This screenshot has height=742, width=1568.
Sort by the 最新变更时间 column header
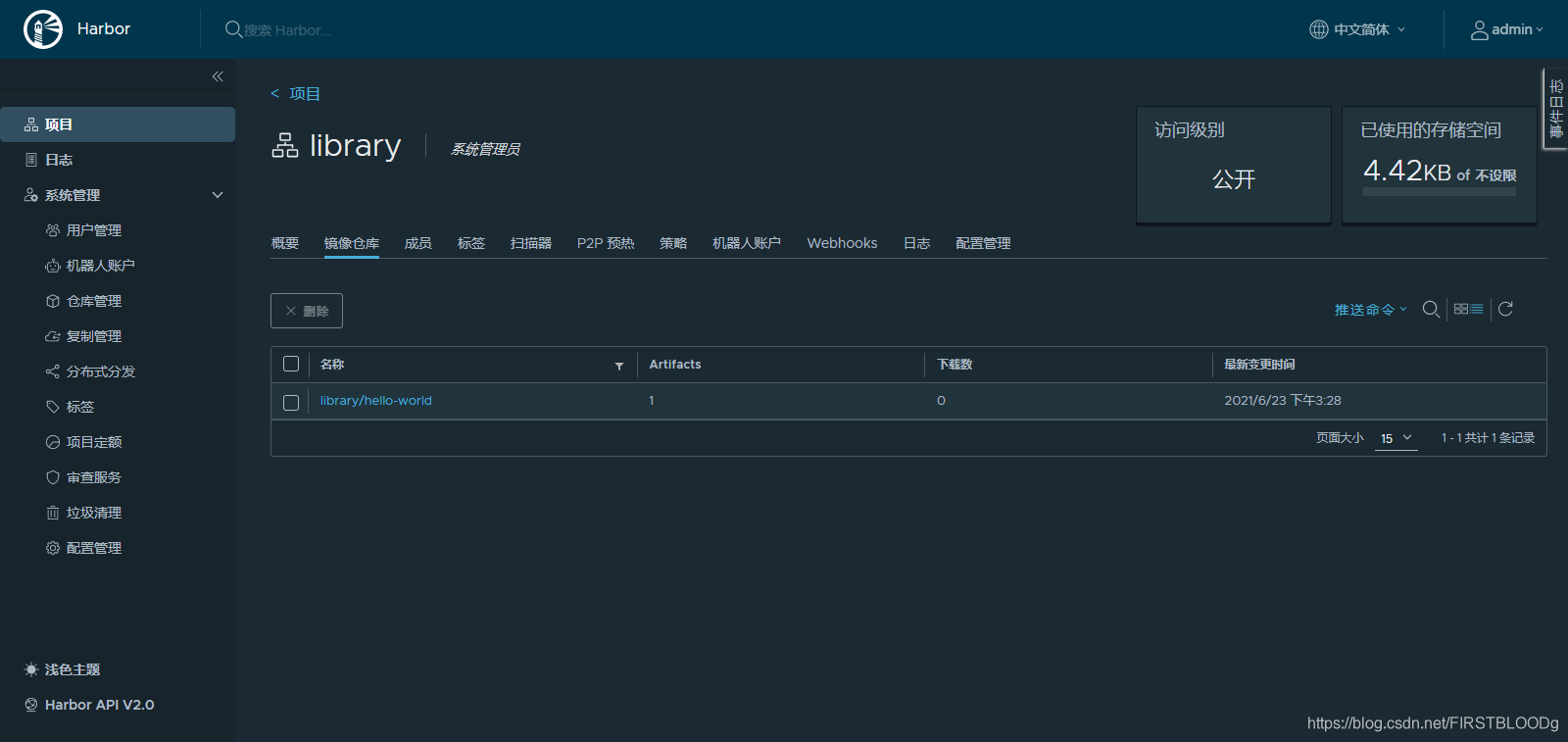click(x=1259, y=365)
